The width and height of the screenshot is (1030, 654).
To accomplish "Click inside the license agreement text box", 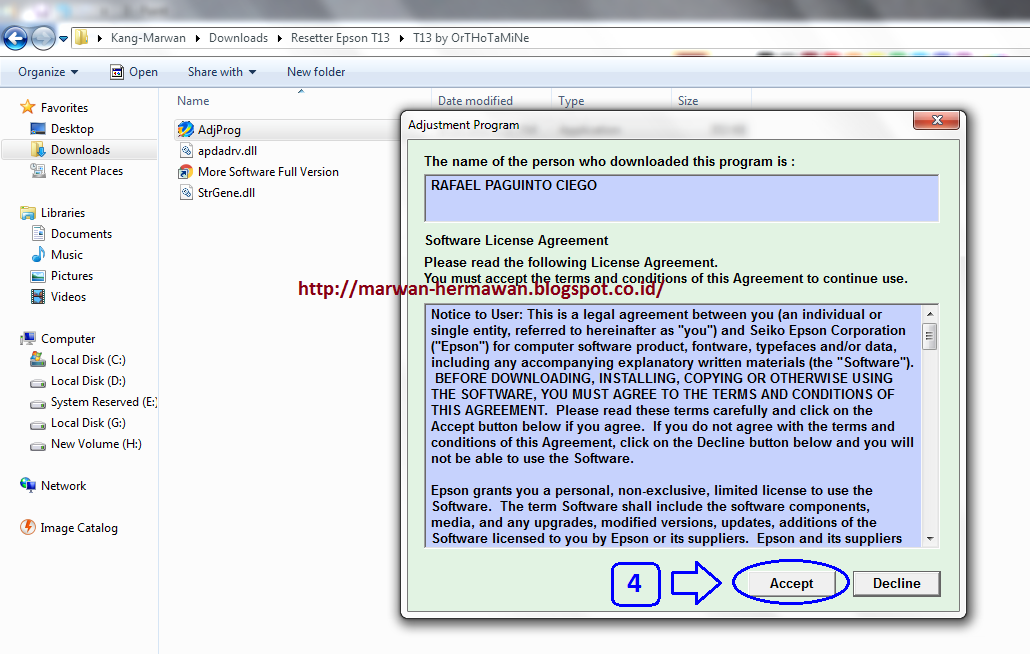I will click(x=673, y=425).
